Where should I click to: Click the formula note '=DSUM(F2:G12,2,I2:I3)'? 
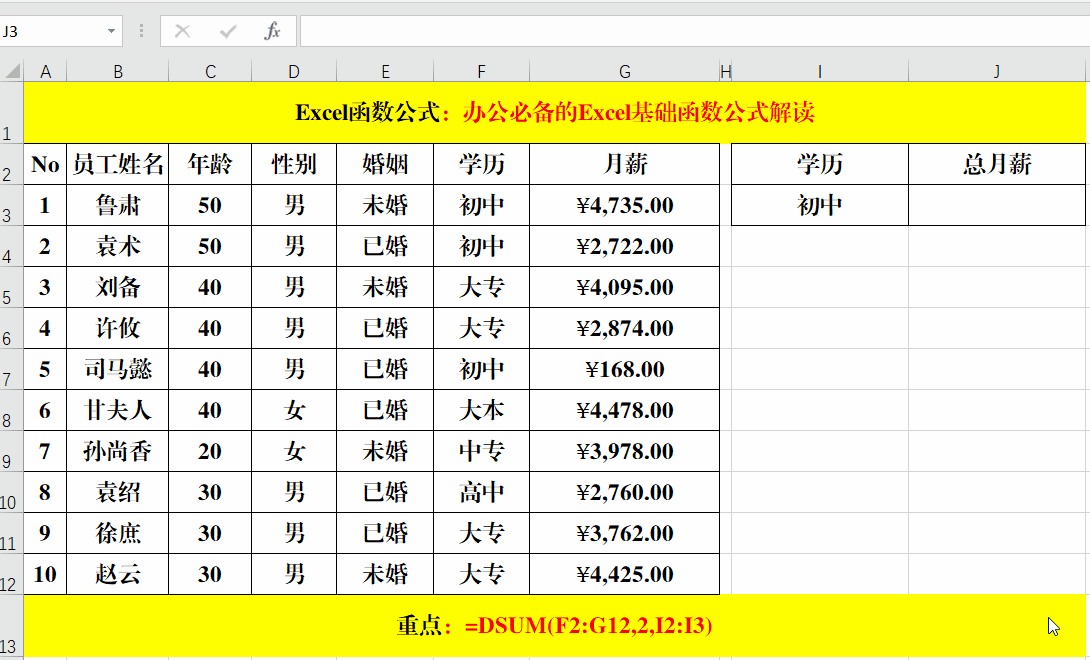[x=589, y=626]
